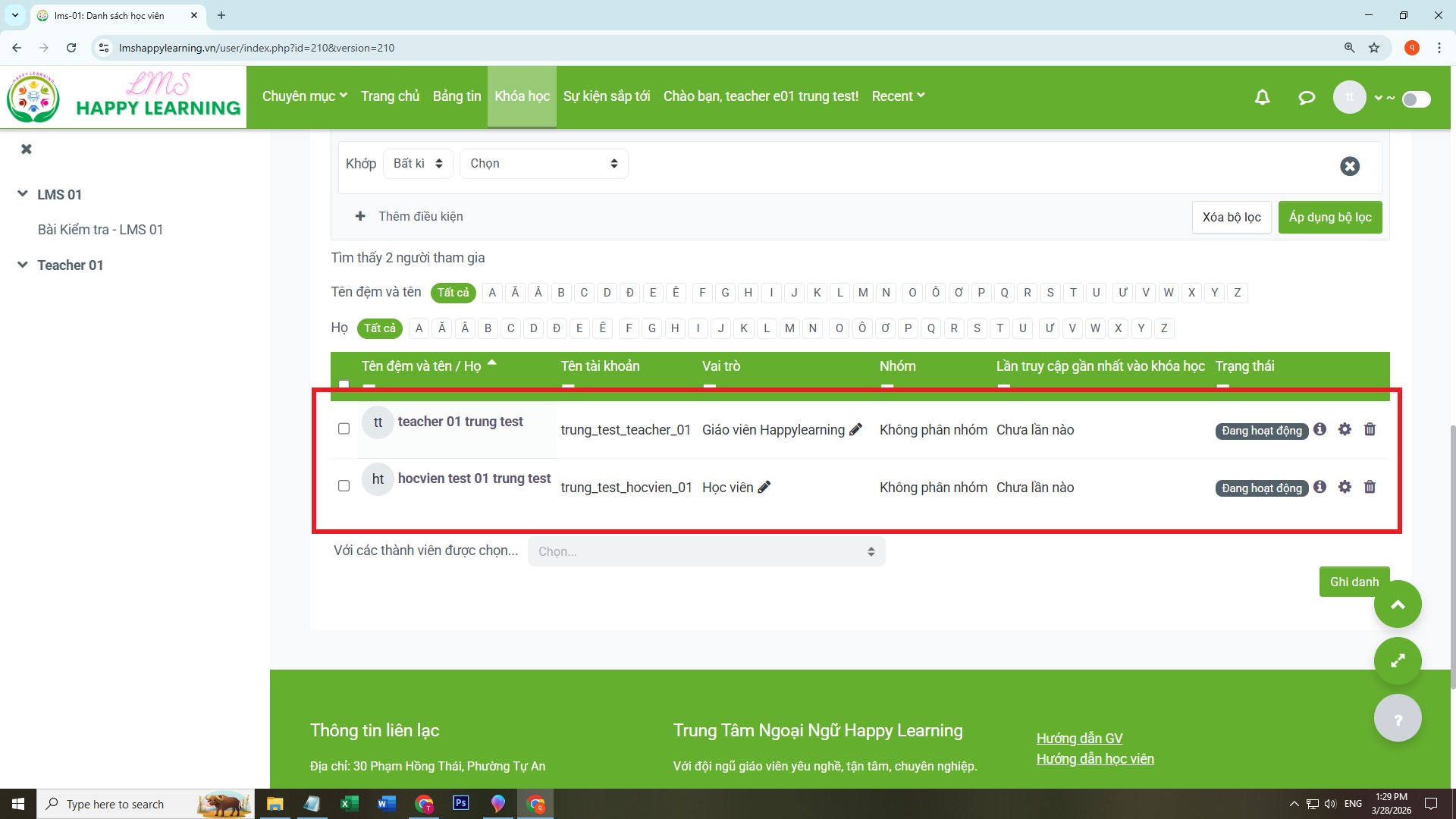Open the Chuyên mục menu
The width and height of the screenshot is (1456, 819).
point(304,96)
